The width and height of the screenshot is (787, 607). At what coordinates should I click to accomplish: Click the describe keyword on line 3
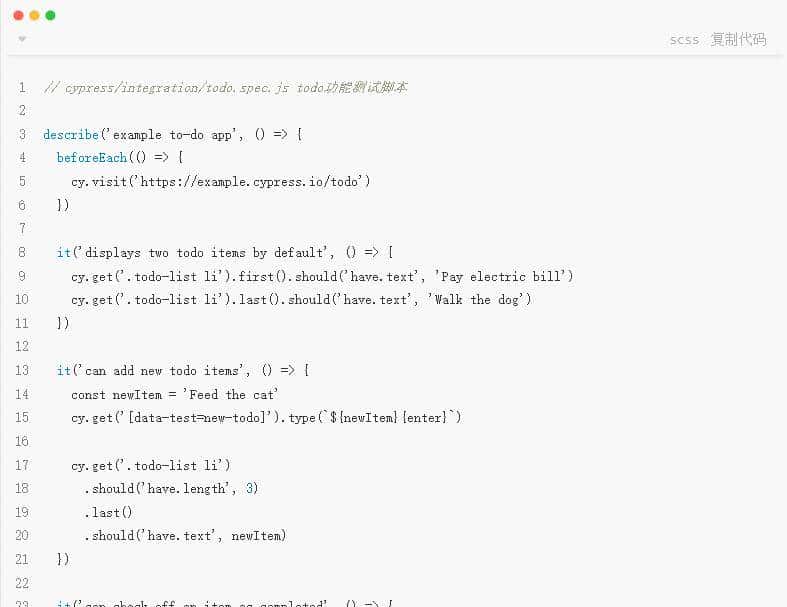(x=70, y=134)
